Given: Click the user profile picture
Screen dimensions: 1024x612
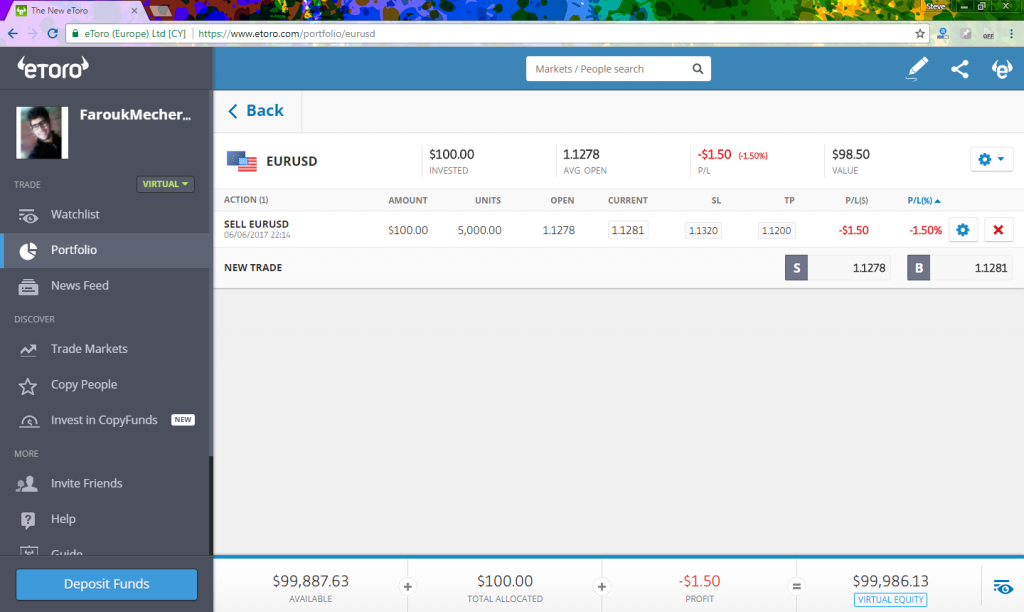Looking at the screenshot, I should (42, 133).
